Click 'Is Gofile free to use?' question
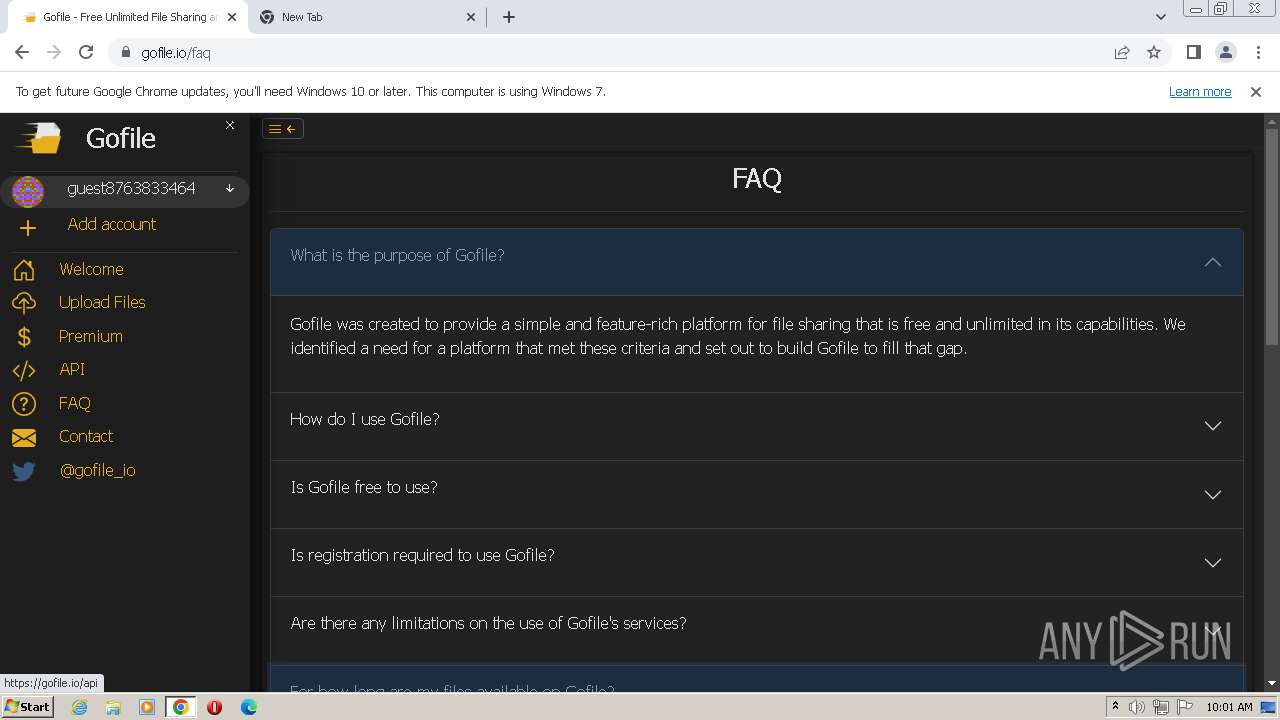The image size is (1280, 720). (364, 487)
